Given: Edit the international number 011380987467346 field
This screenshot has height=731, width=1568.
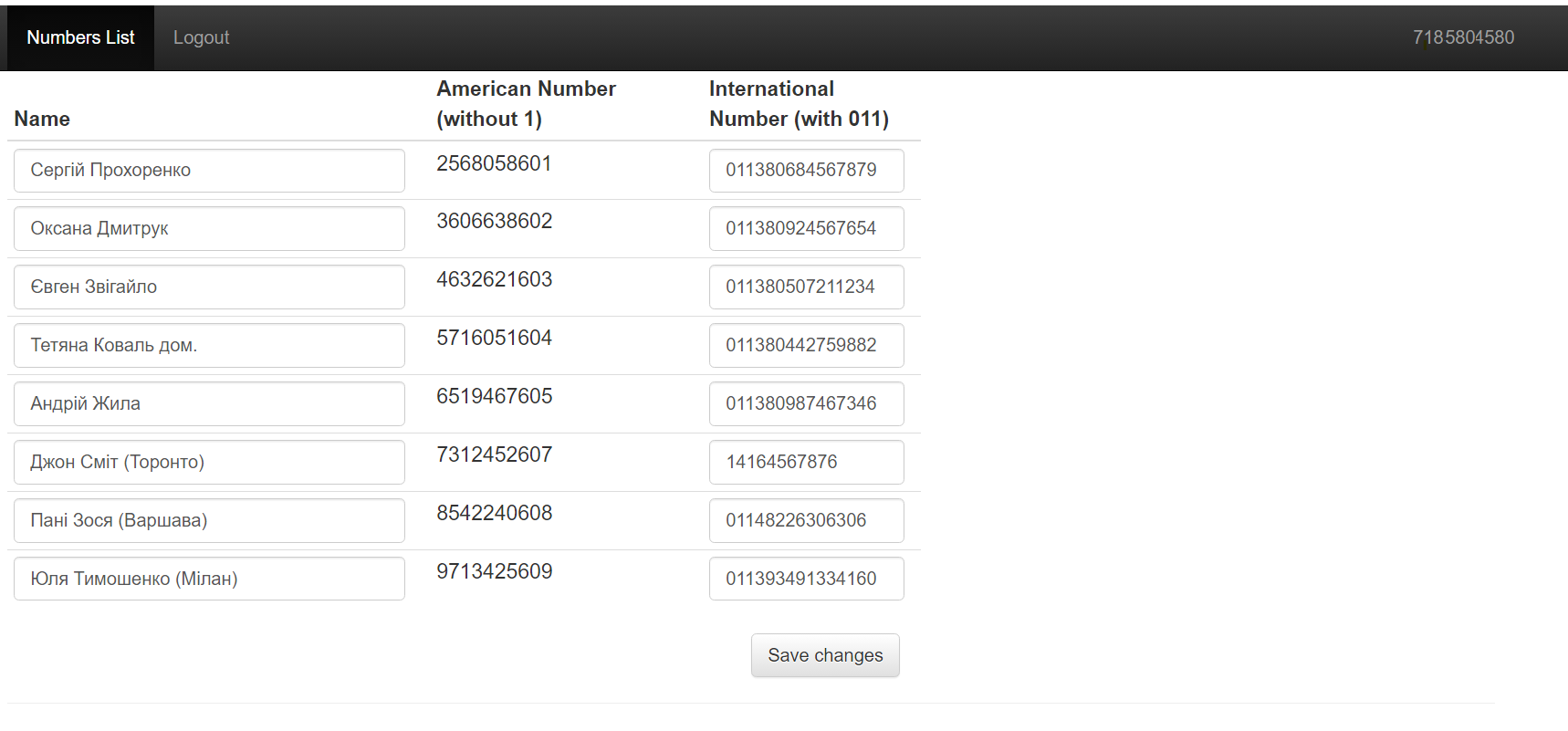Looking at the screenshot, I should (806, 404).
